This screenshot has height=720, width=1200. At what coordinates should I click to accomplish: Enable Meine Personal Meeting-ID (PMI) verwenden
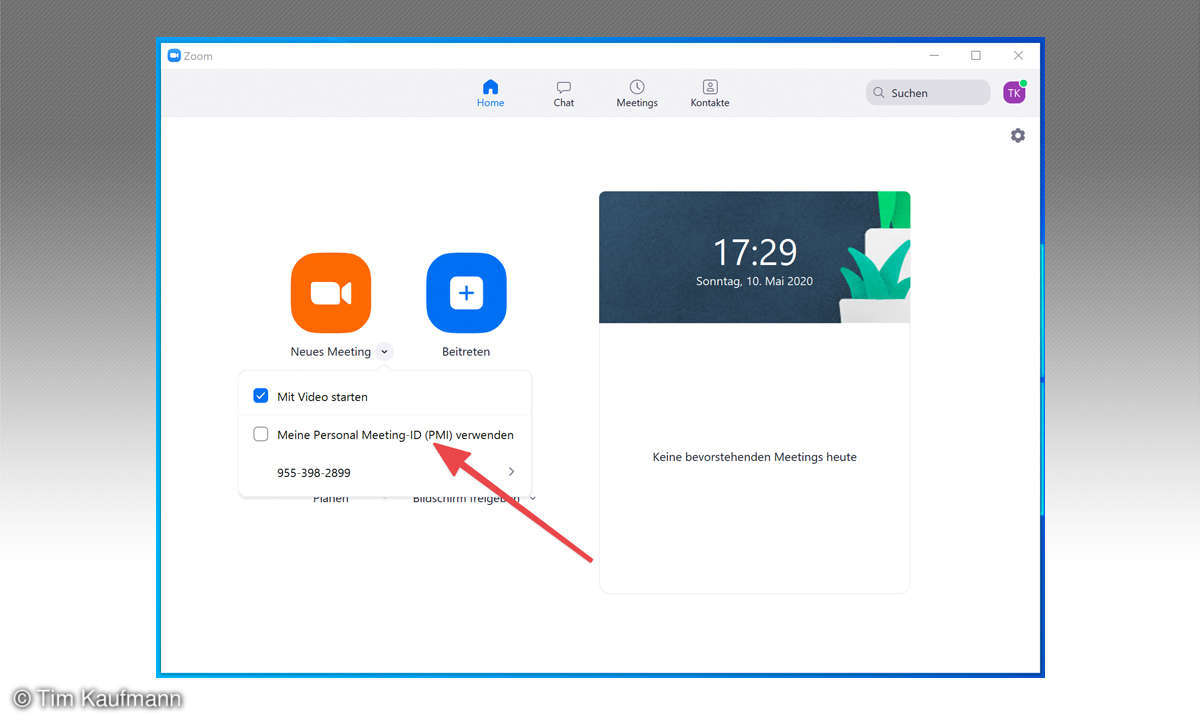pyautogui.click(x=261, y=434)
